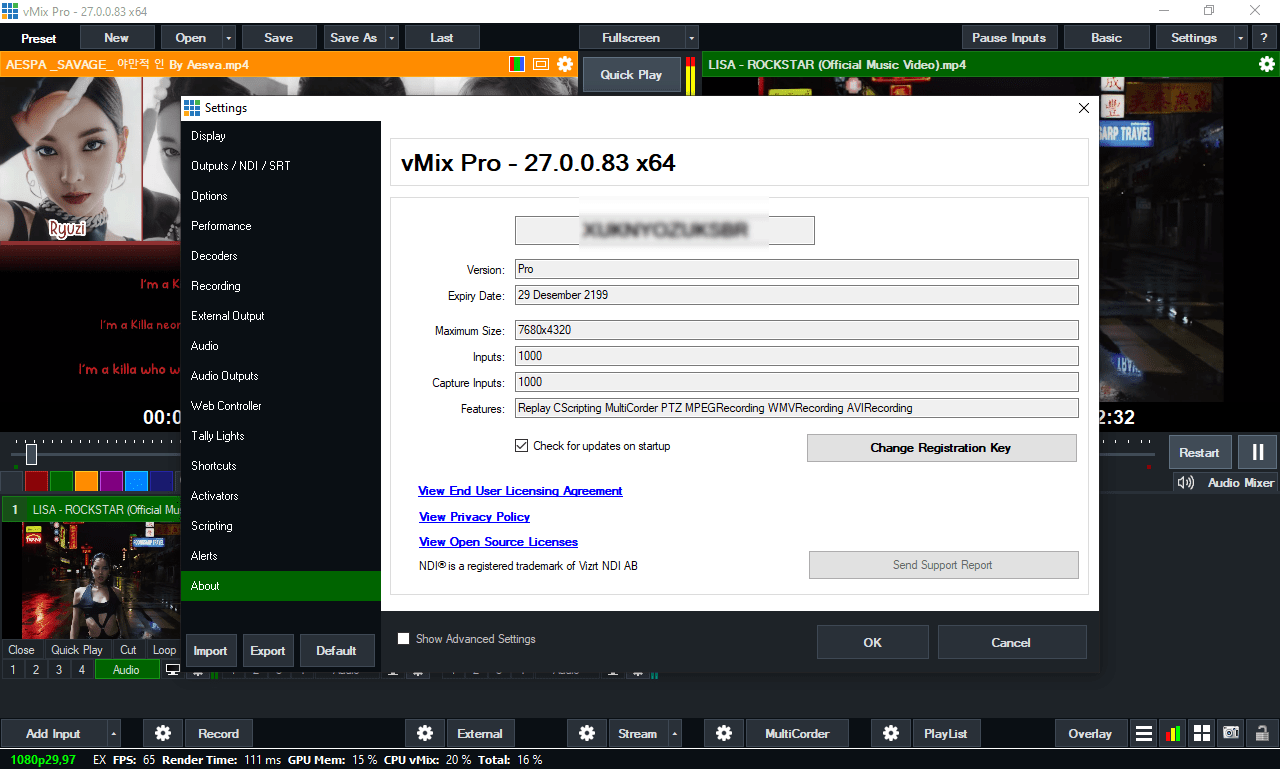Open View End User Licensing Agreement link
Screen dimensions: 1280x769
pyautogui.click(x=520, y=491)
